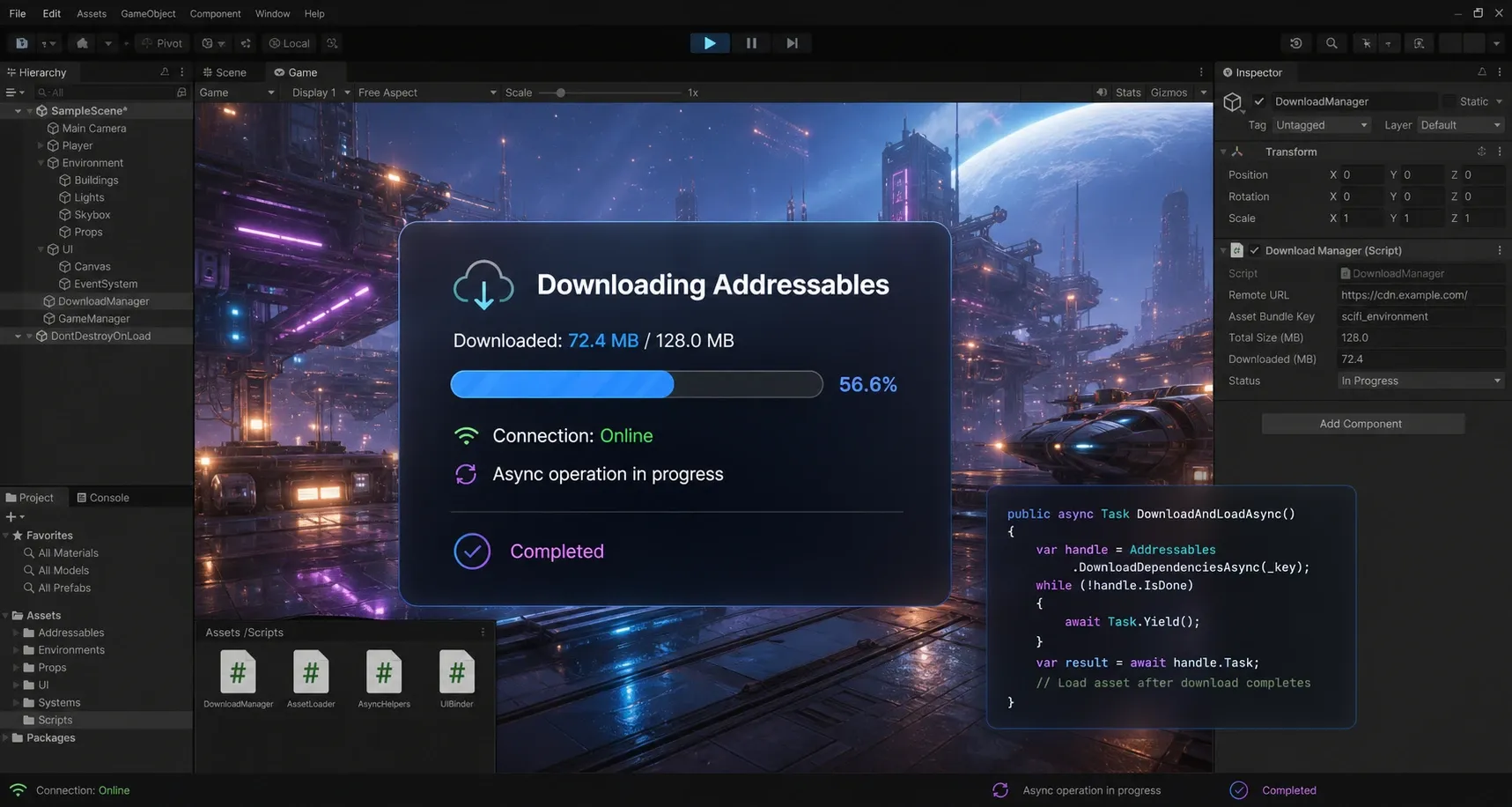Image resolution: width=1512 pixels, height=807 pixels.
Task: Click the download progress bar in Game view
Action: pos(637,384)
